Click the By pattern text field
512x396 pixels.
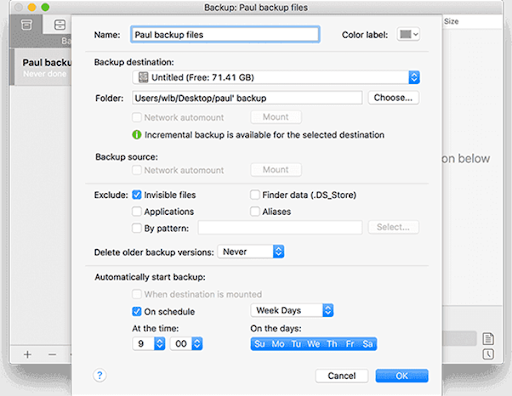coord(280,227)
